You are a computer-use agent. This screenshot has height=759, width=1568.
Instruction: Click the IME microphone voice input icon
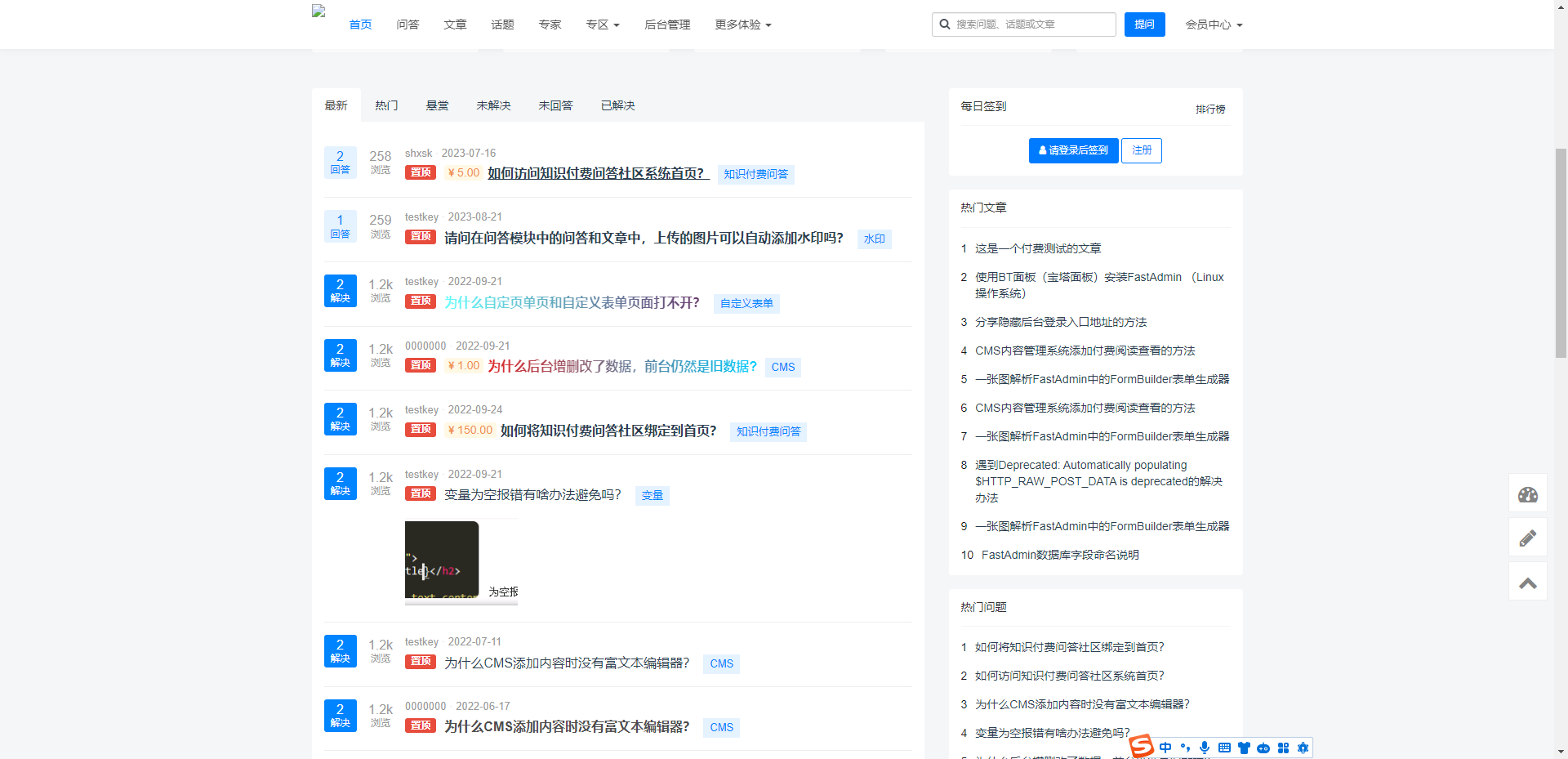[1205, 748]
